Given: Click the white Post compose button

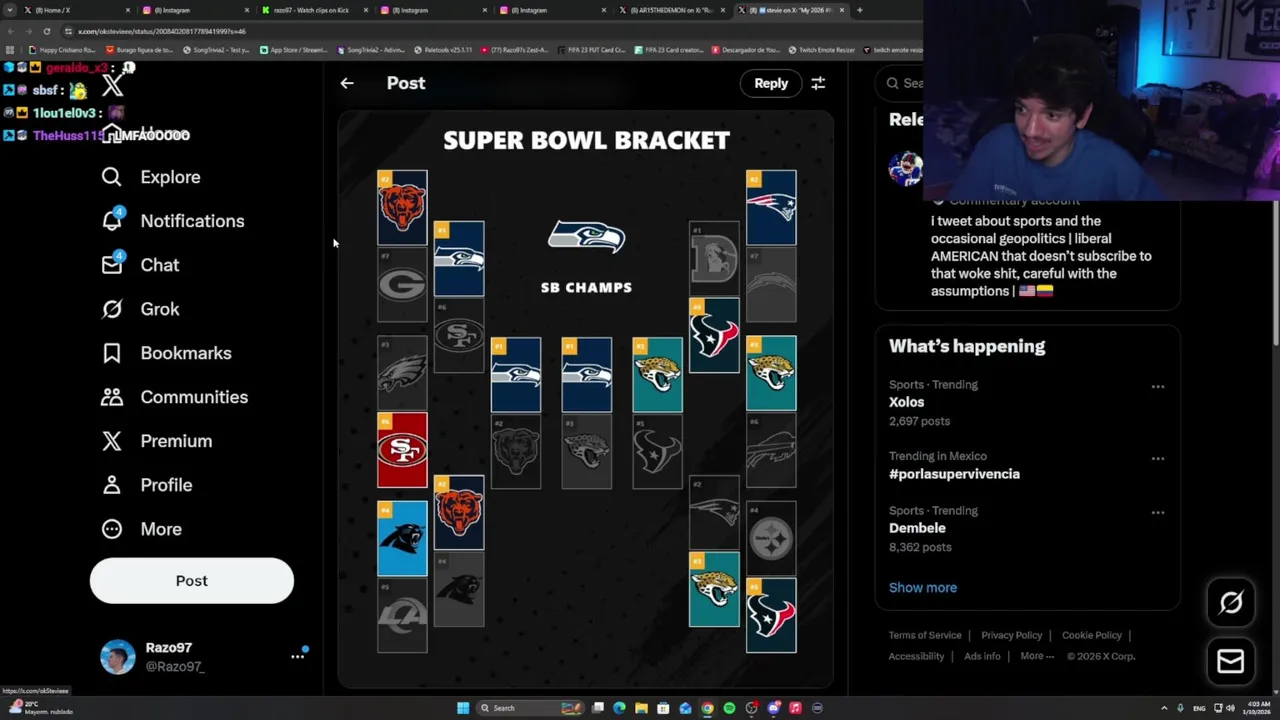Looking at the screenshot, I should 192,581.
